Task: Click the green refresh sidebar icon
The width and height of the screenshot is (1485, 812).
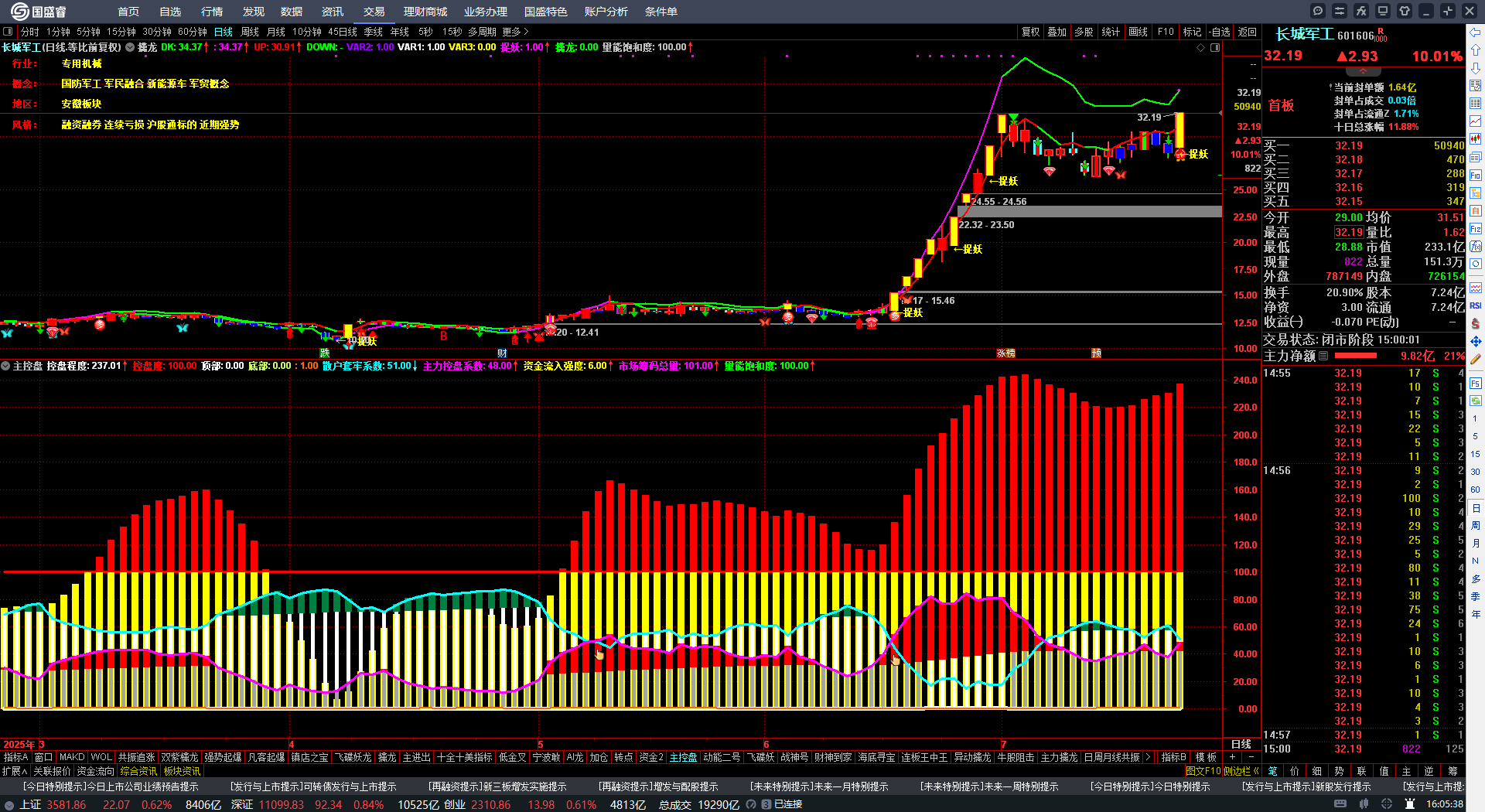Action: [x=1476, y=401]
